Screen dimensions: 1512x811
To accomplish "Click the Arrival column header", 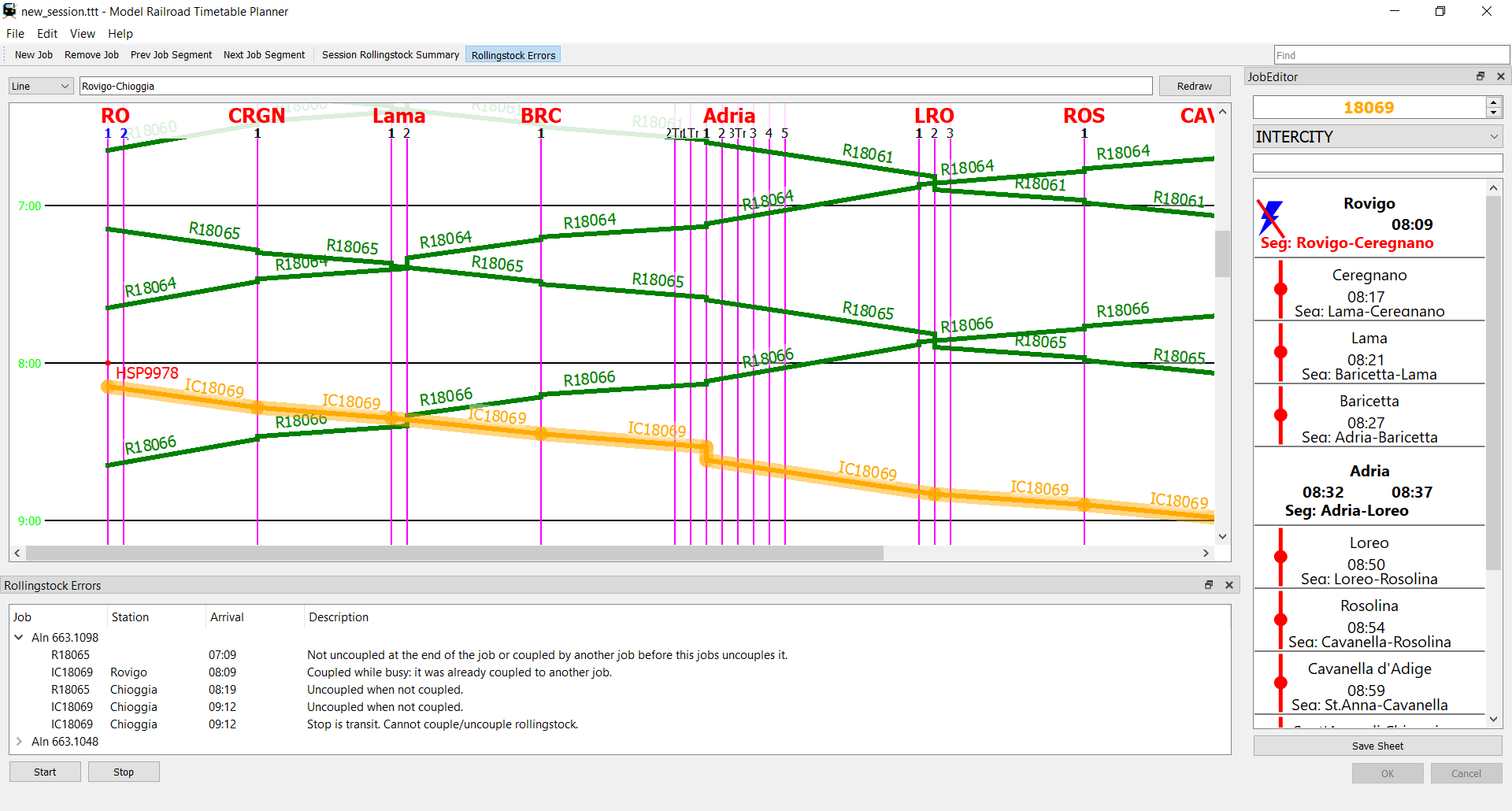I will [254, 617].
